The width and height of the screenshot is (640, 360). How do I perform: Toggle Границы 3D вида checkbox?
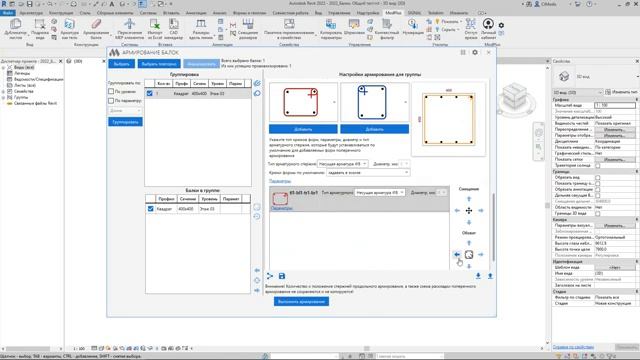598,213
